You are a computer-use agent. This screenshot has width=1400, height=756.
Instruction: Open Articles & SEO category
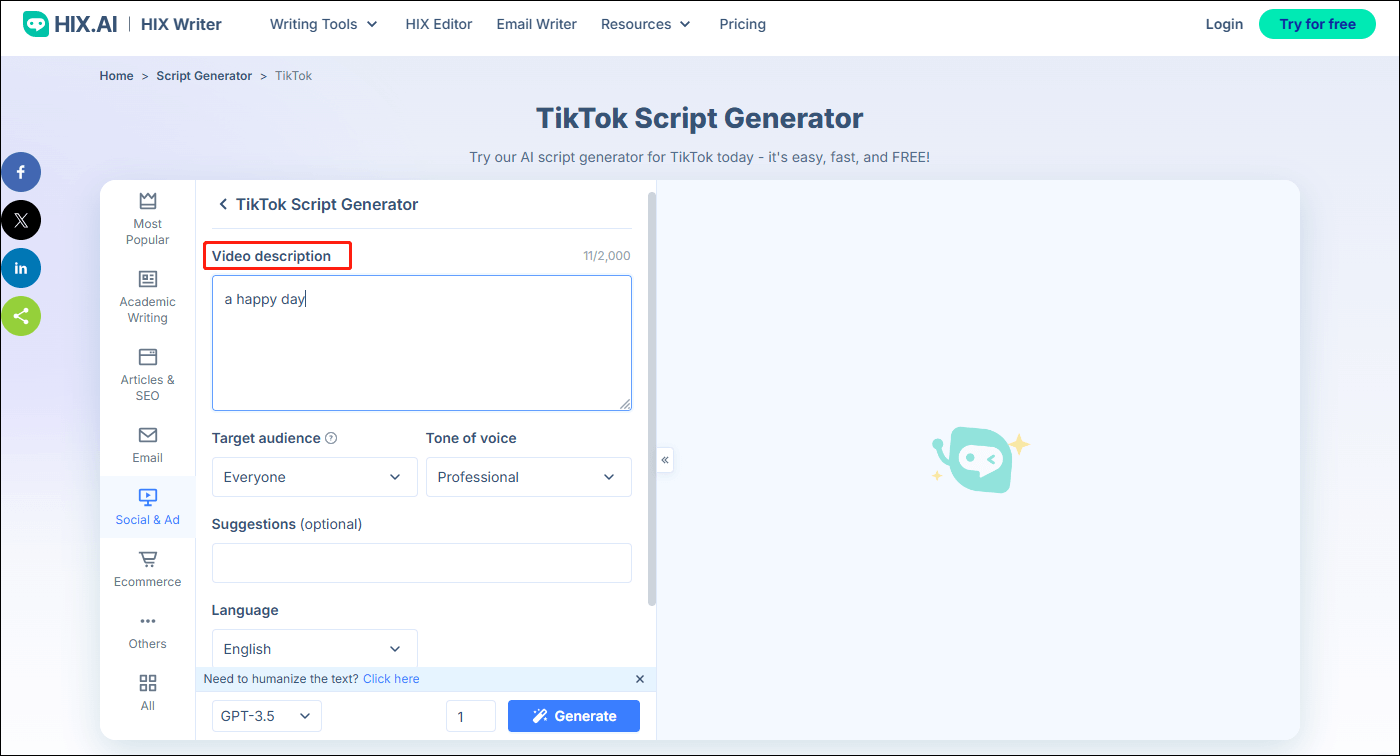[x=148, y=374]
